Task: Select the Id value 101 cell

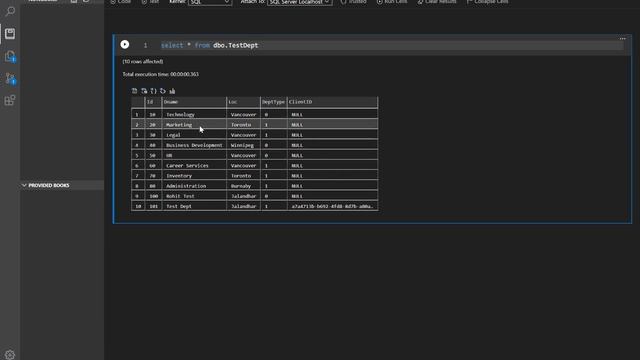Action: tap(153, 206)
